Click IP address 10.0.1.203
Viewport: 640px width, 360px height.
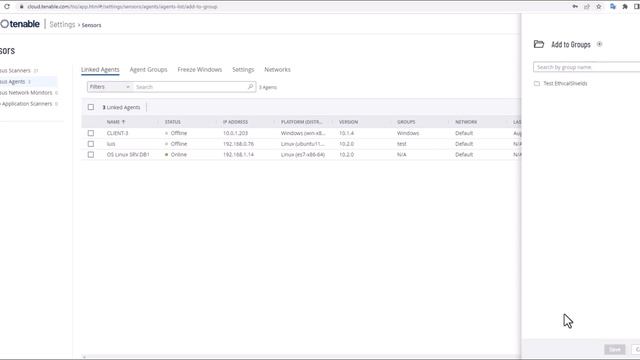point(235,133)
